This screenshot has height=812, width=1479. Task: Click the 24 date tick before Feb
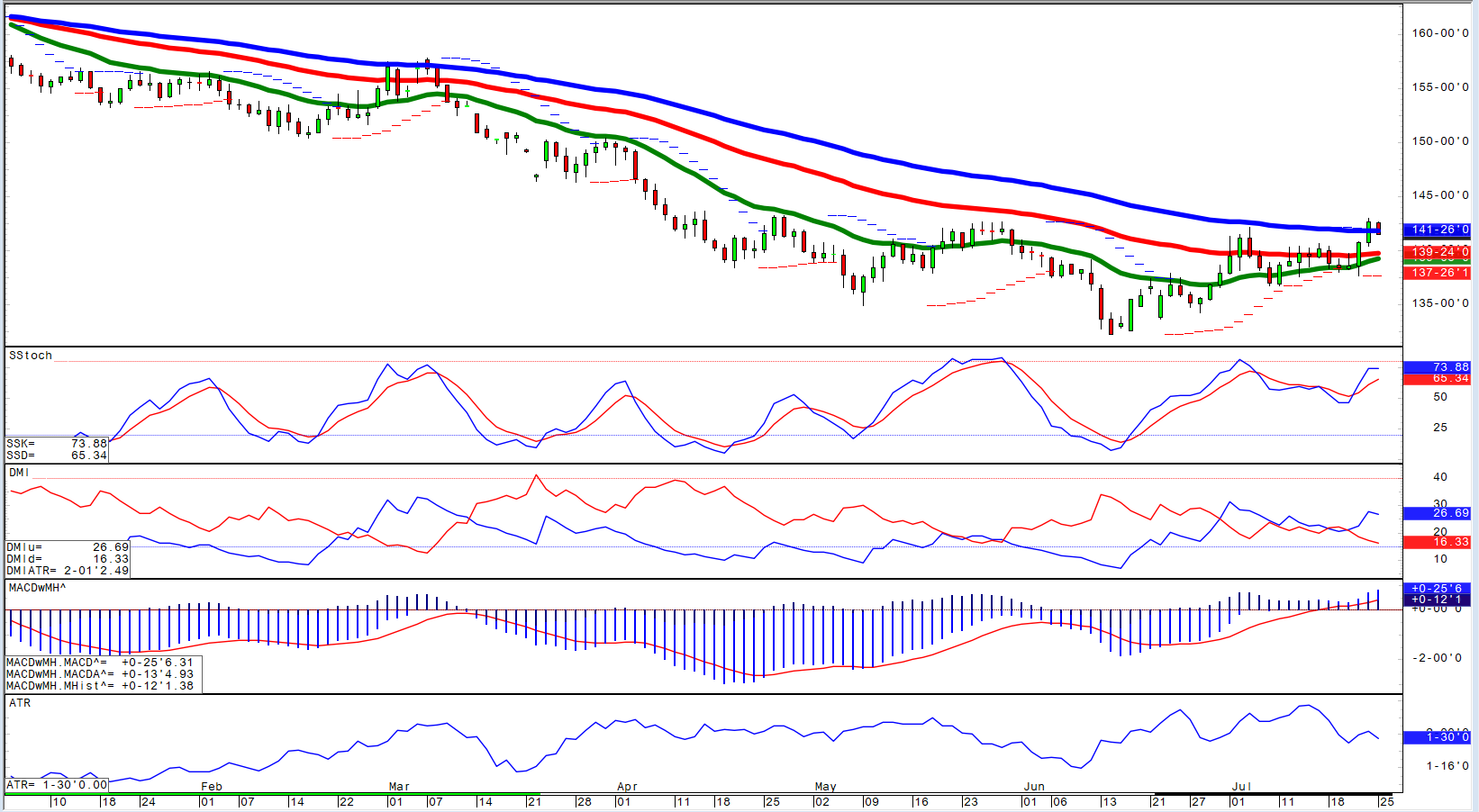pyautogui.click(x=148, y=801)
